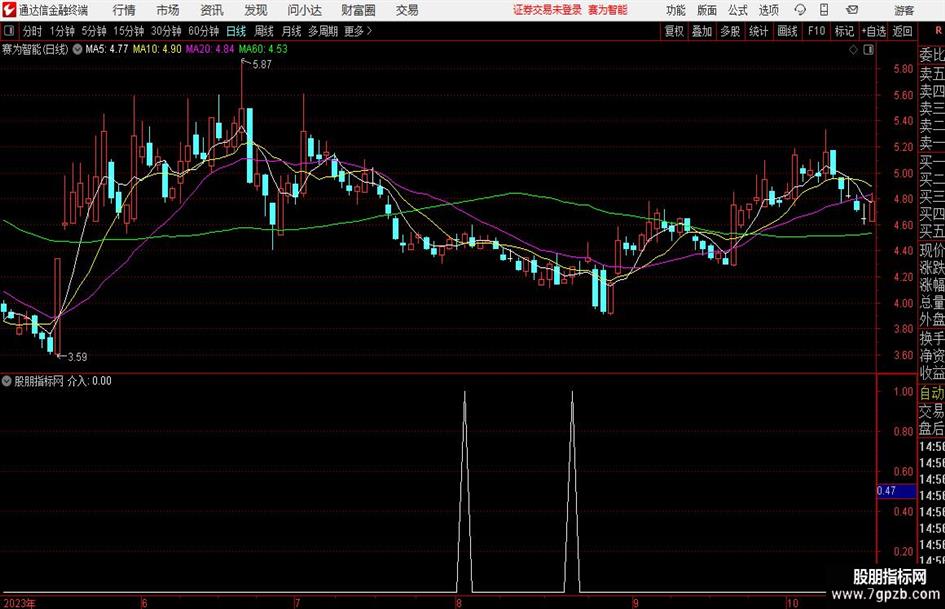Open the 公式 menu
Screen dimensions: 945x609
click(x=738, y=10)
